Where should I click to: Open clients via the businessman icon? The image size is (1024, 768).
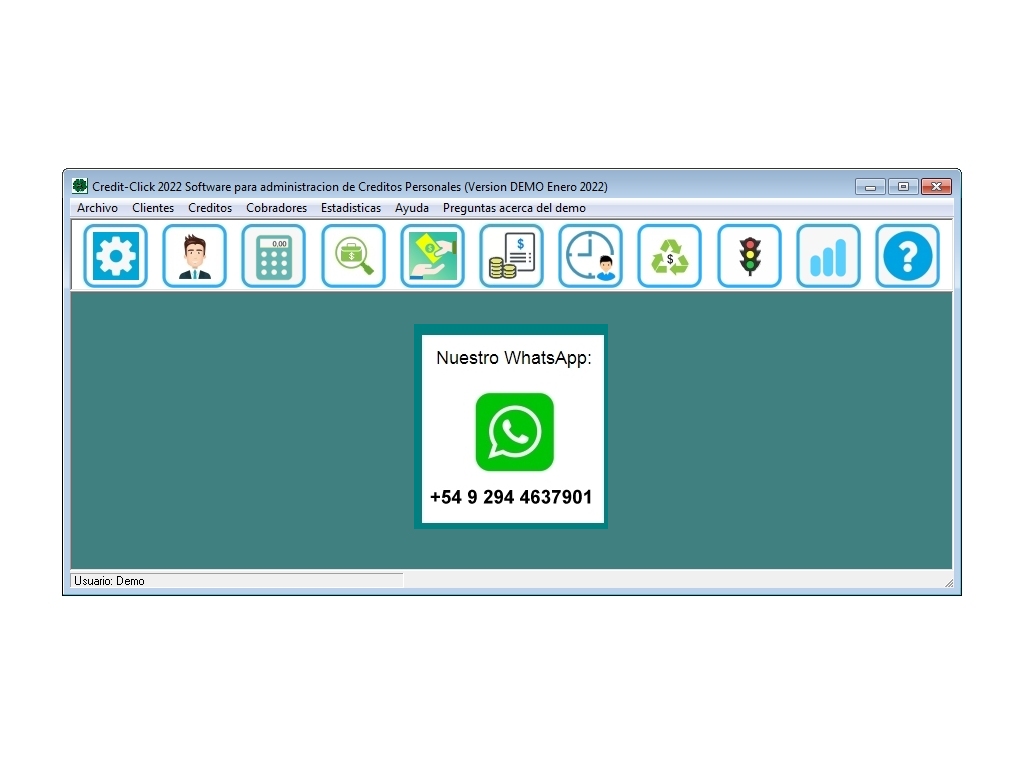[194, 256]
